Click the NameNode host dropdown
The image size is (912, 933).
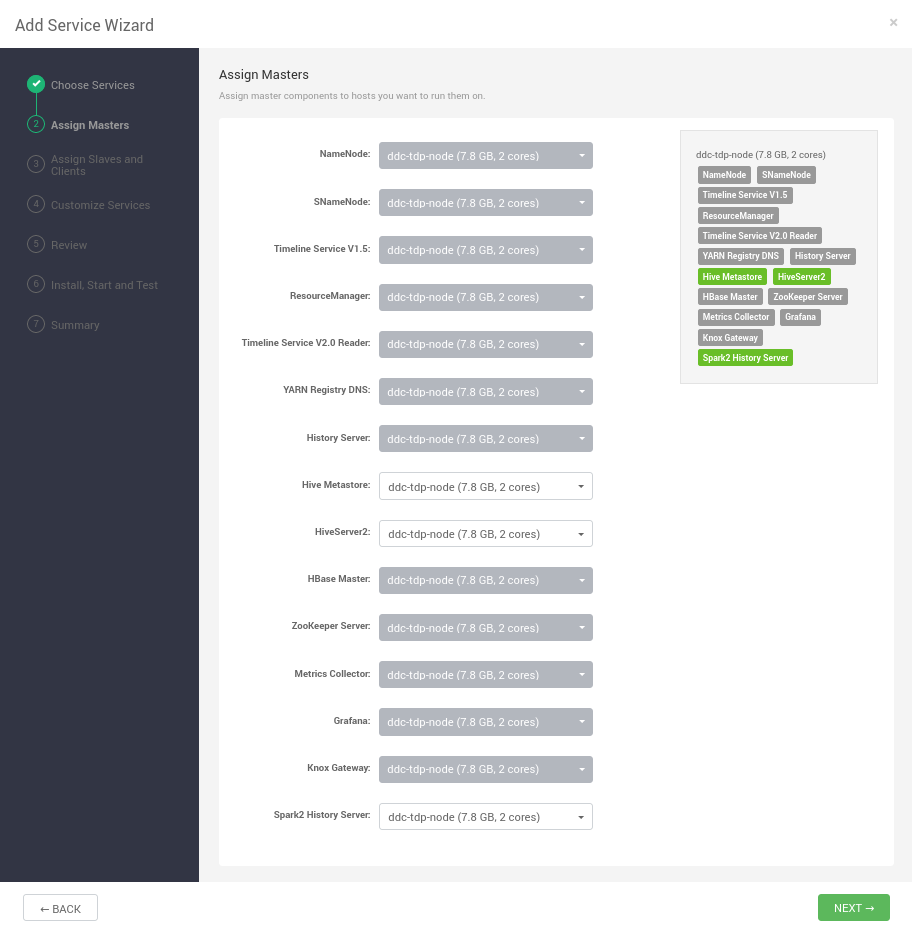(485, 156)
